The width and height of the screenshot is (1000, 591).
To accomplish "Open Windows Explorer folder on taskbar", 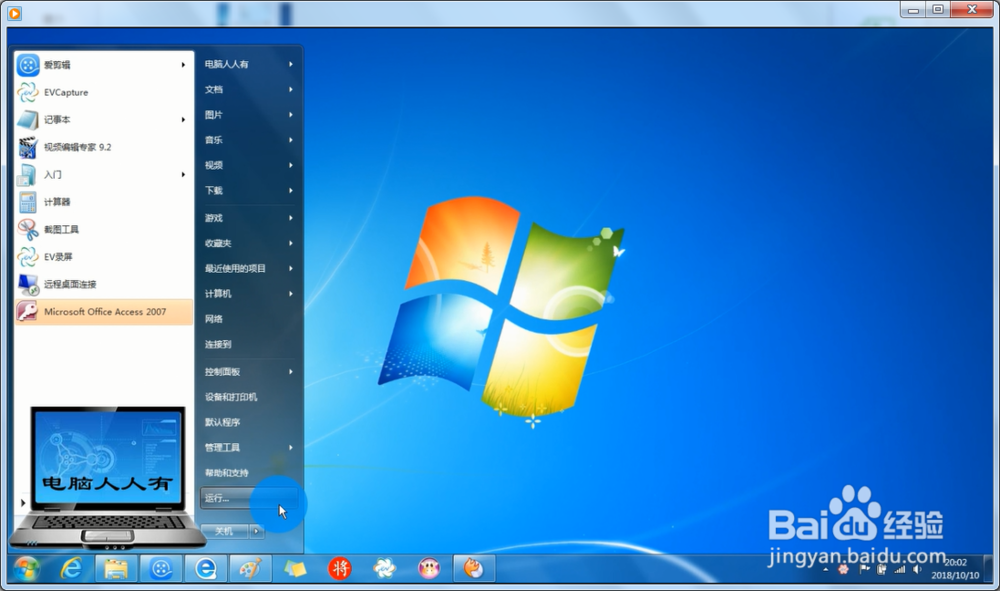I will 116,569.
